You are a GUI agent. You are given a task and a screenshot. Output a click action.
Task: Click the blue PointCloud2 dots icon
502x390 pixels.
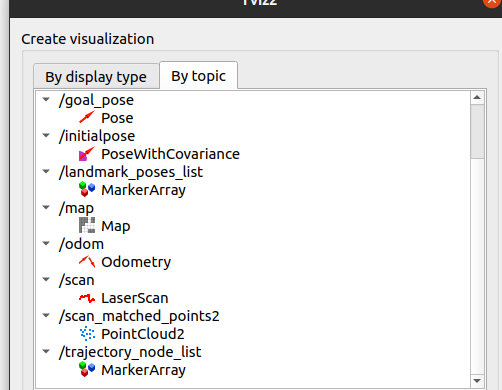[87, 334]
